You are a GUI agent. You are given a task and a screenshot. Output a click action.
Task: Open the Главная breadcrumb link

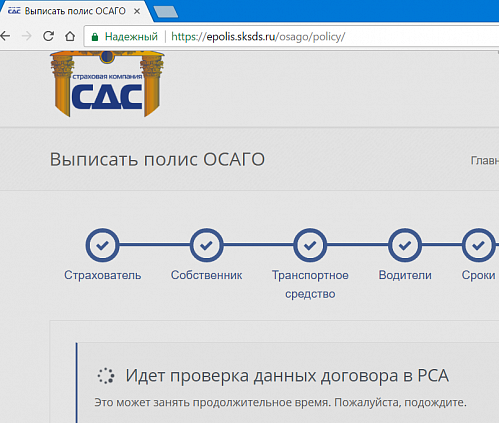(x=485, y=161)
